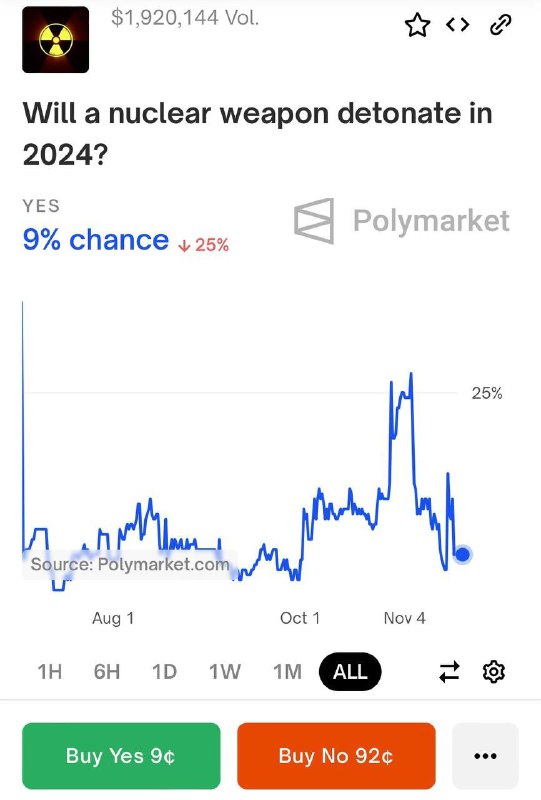Open the embed code icon
The height and width of the screenshot is (800, 541).
pos(458,24)
